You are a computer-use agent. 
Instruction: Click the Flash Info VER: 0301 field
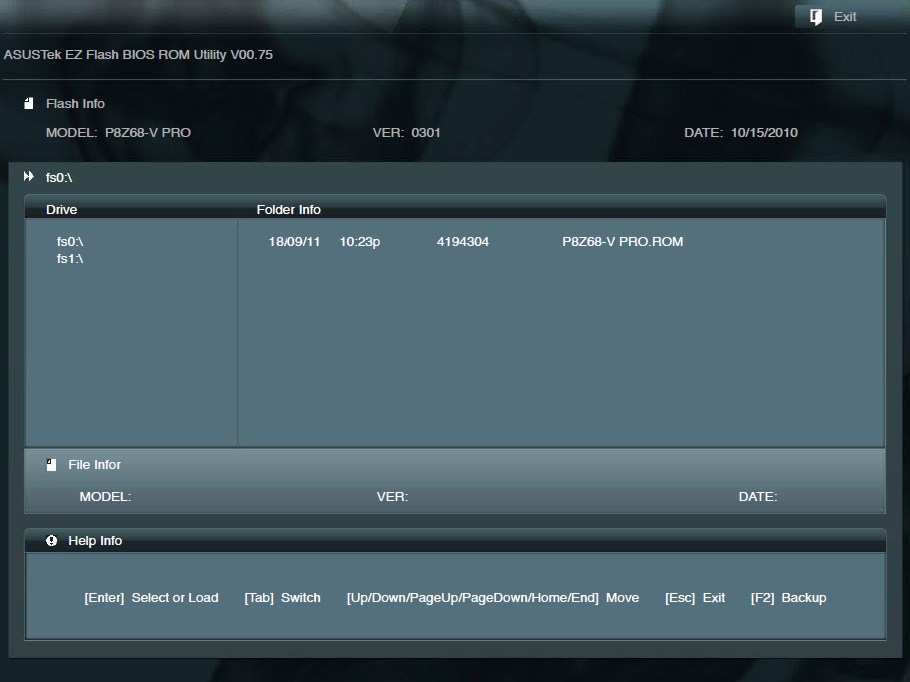pyautogui.click(x=406, y=132)
